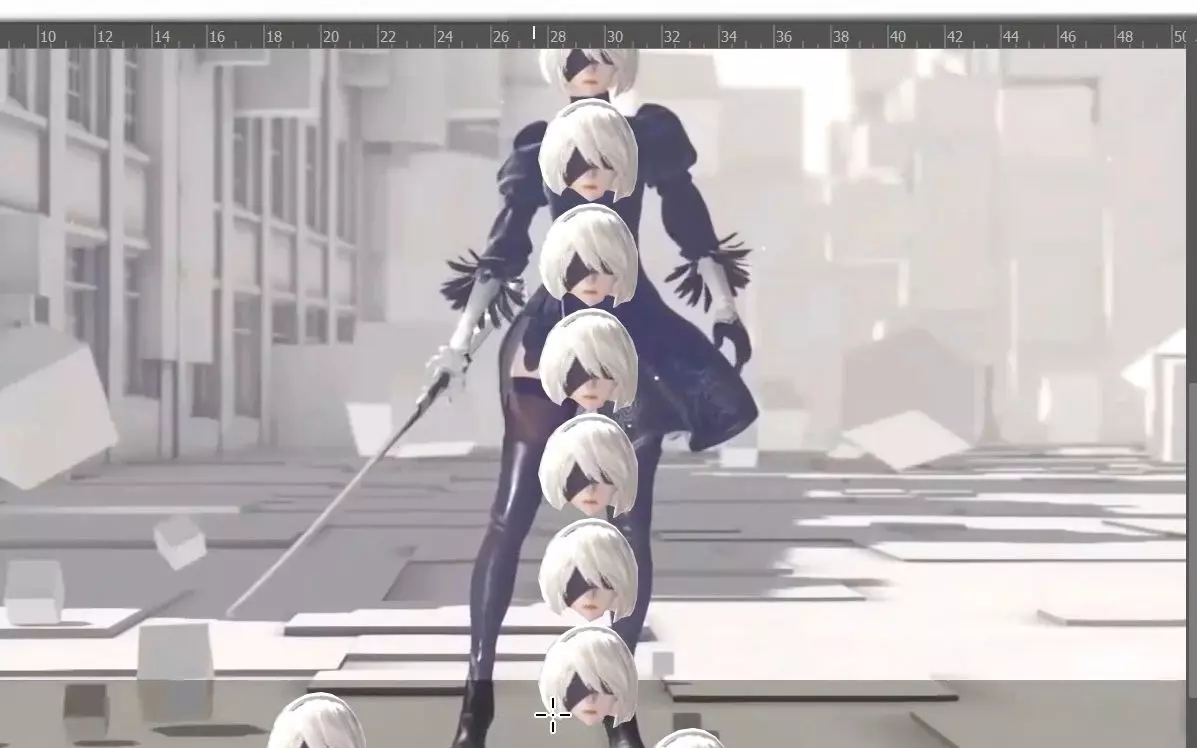Click ruler mark "32"
Screen dimensions: 1197x748
point(671,37)
